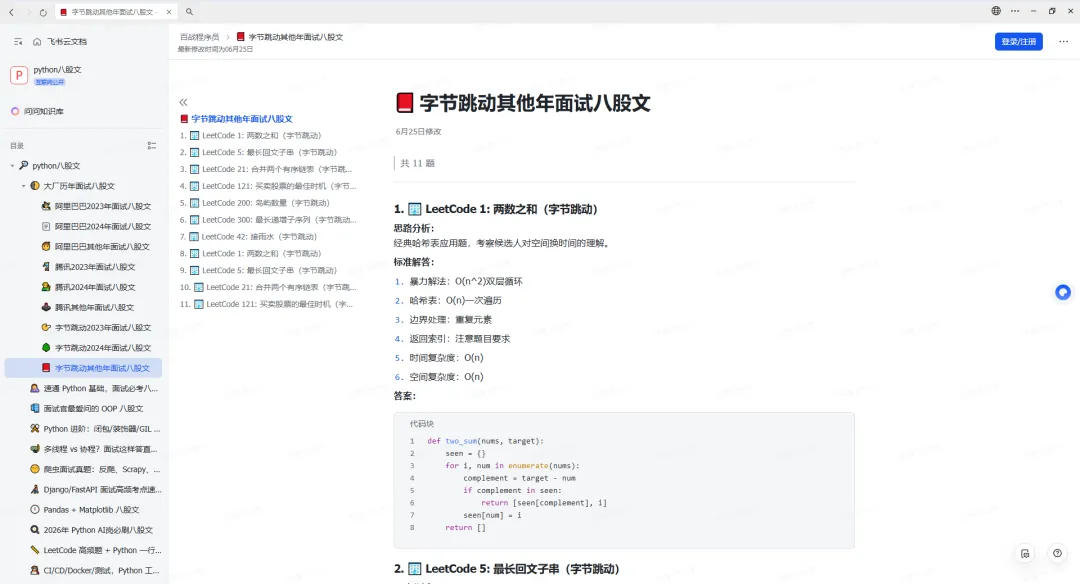
Task: Jump to outline item 2 LeetCode 5 最长回文子串
Action: point(258,152)
